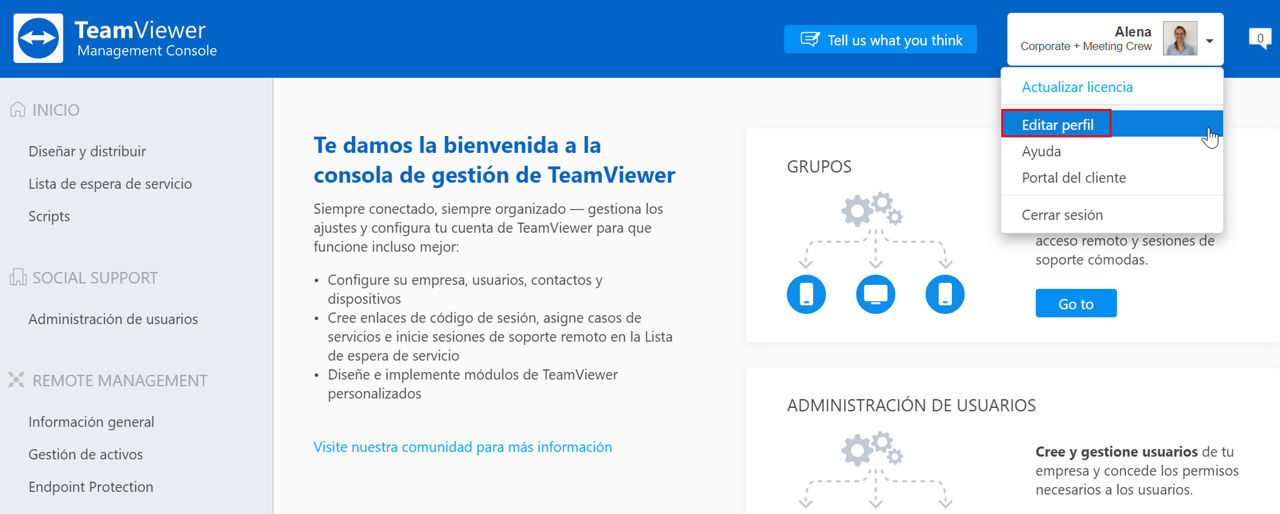1280x514 pixels.
Task: Open Endpoint Protection in sidebar
Action: click(91, 487)
